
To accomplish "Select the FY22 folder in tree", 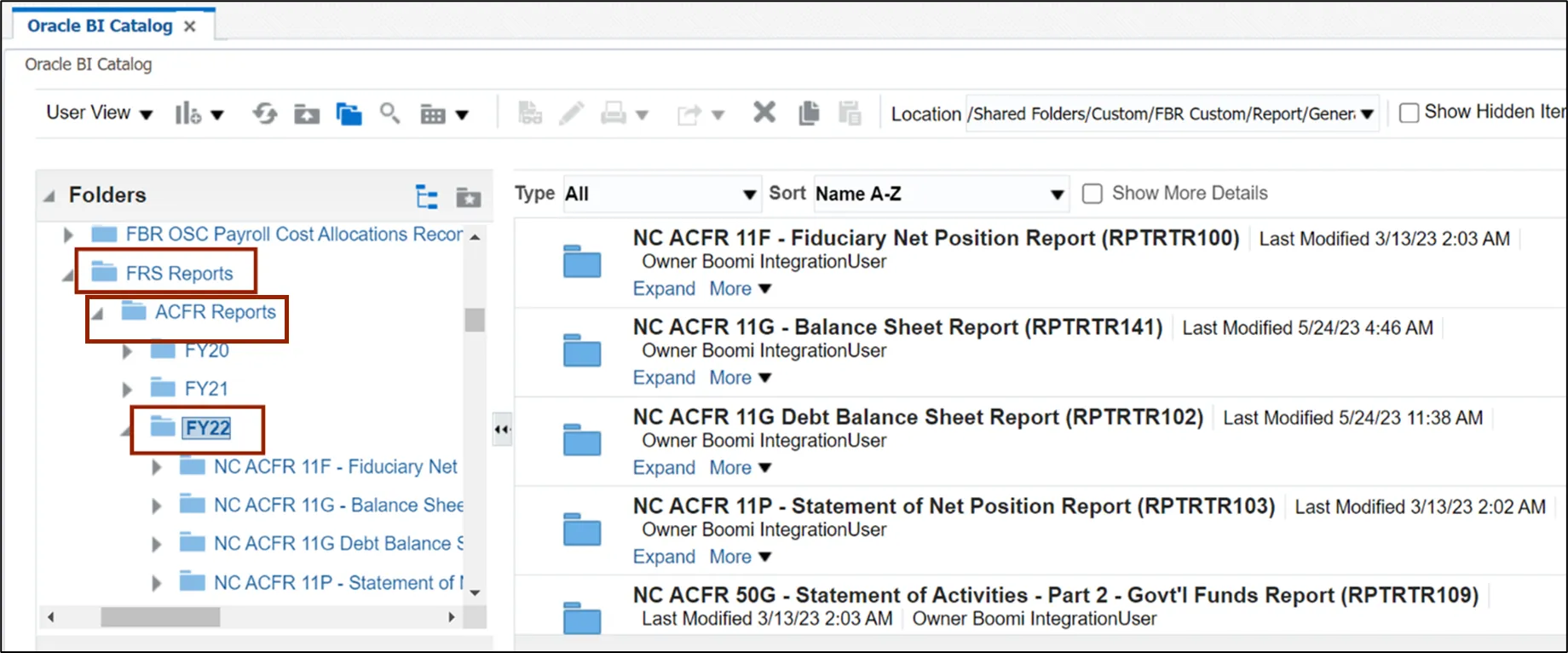I will coord(208,428).
